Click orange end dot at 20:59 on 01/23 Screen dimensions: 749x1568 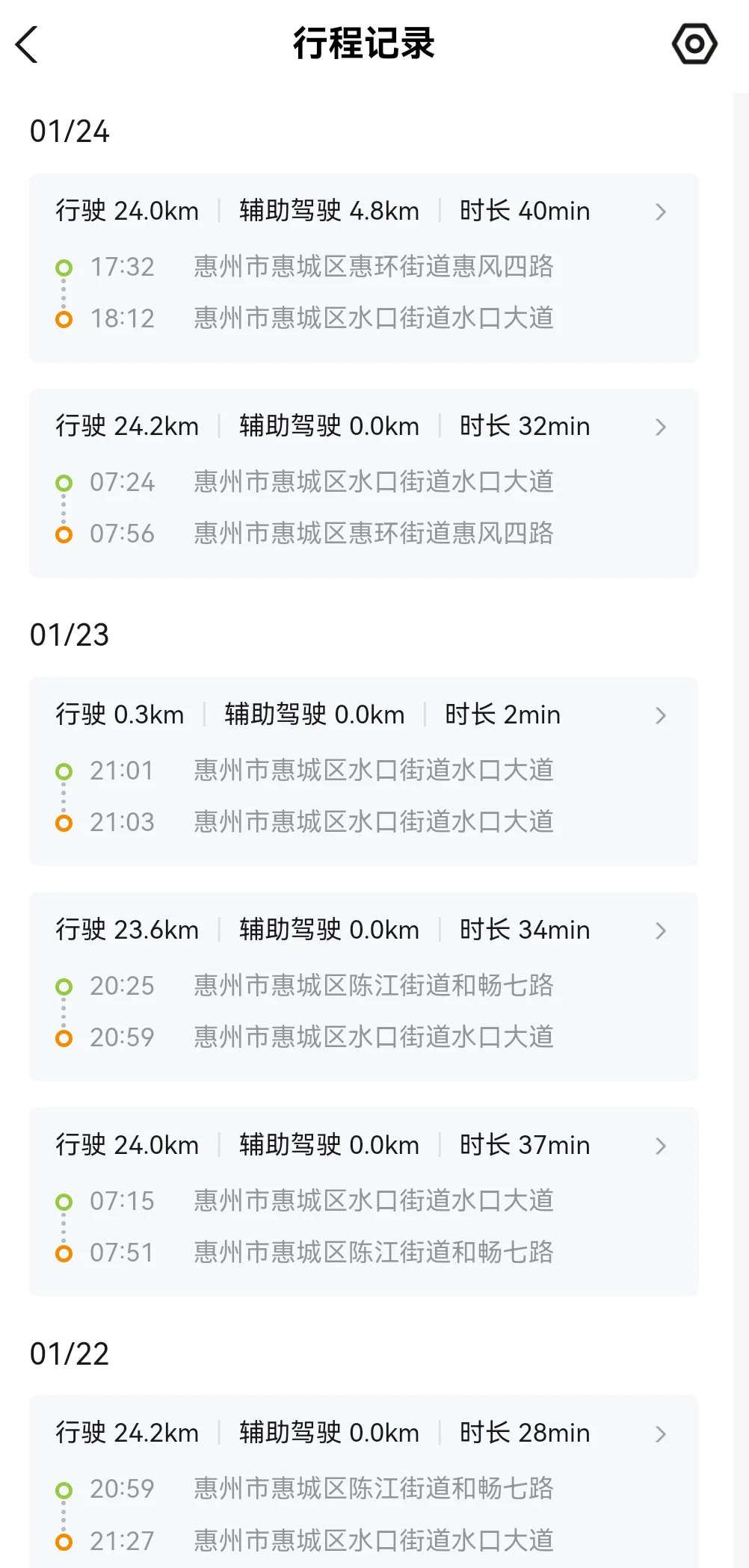(x=64, y=1038)
